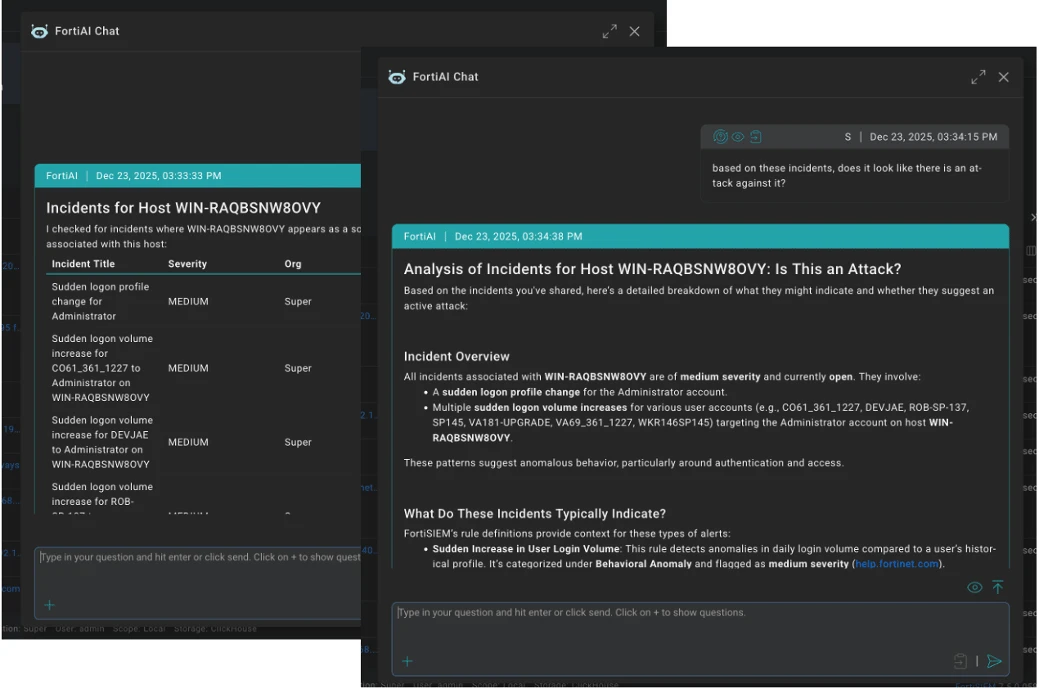The image size is (1040, 690).
Task: Click the scroll-to-top arrow above the input
Action: 998,587
